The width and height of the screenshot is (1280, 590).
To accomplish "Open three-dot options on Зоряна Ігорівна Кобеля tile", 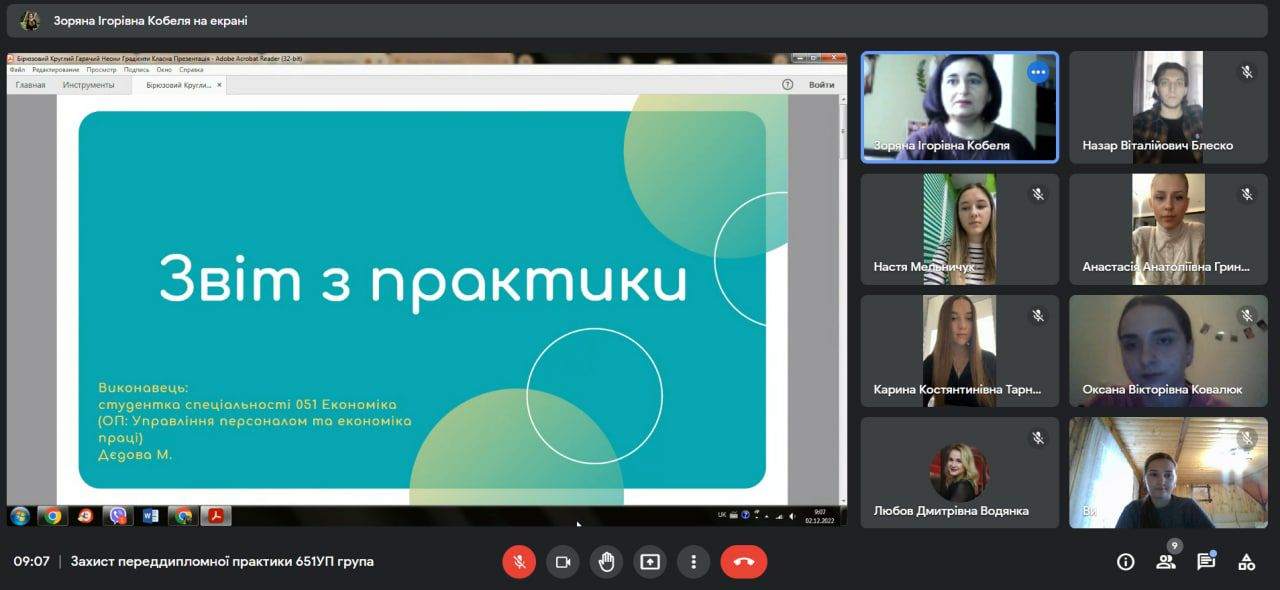I will coord(1038,72).
